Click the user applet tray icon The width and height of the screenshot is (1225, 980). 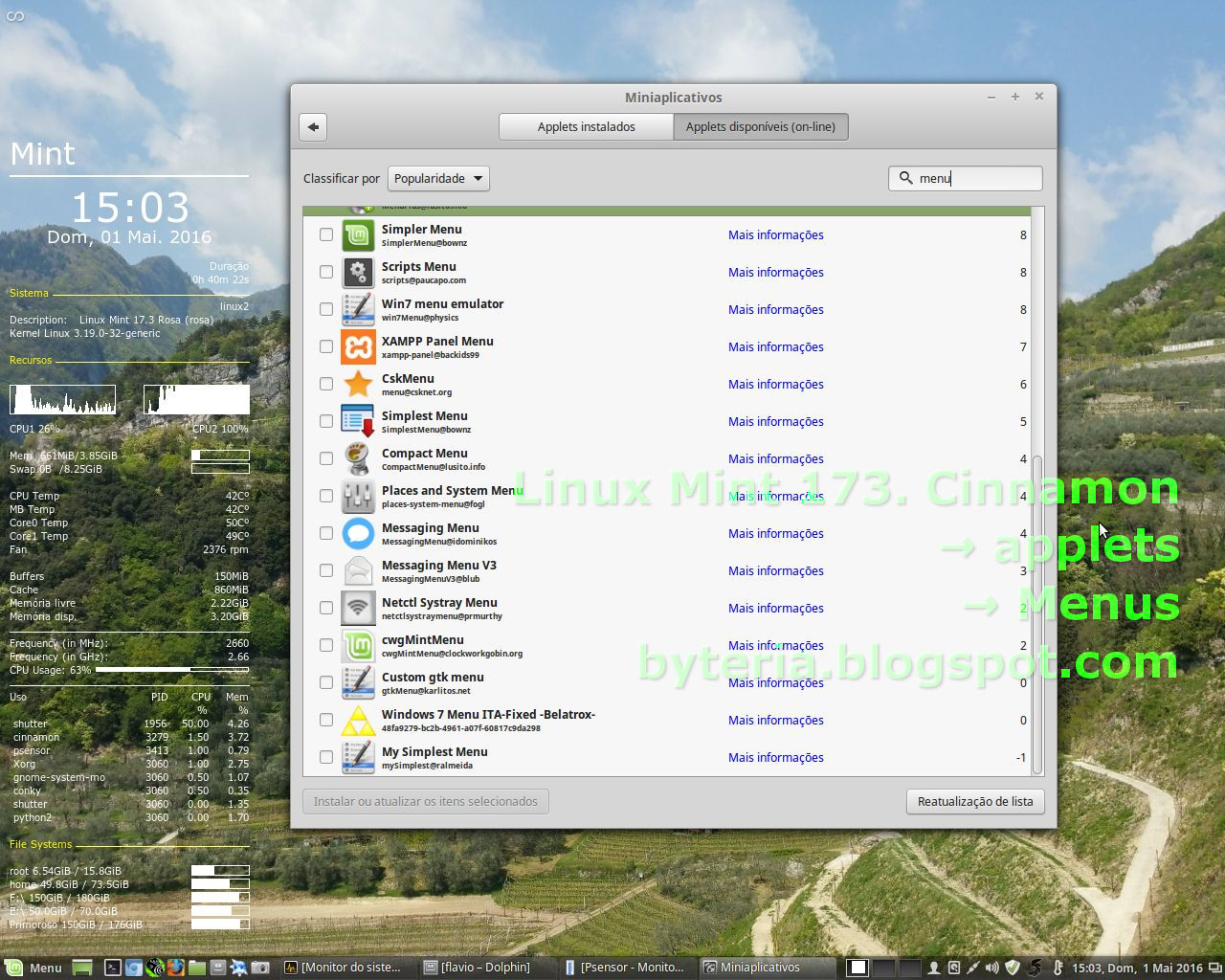tap(934, 968)
